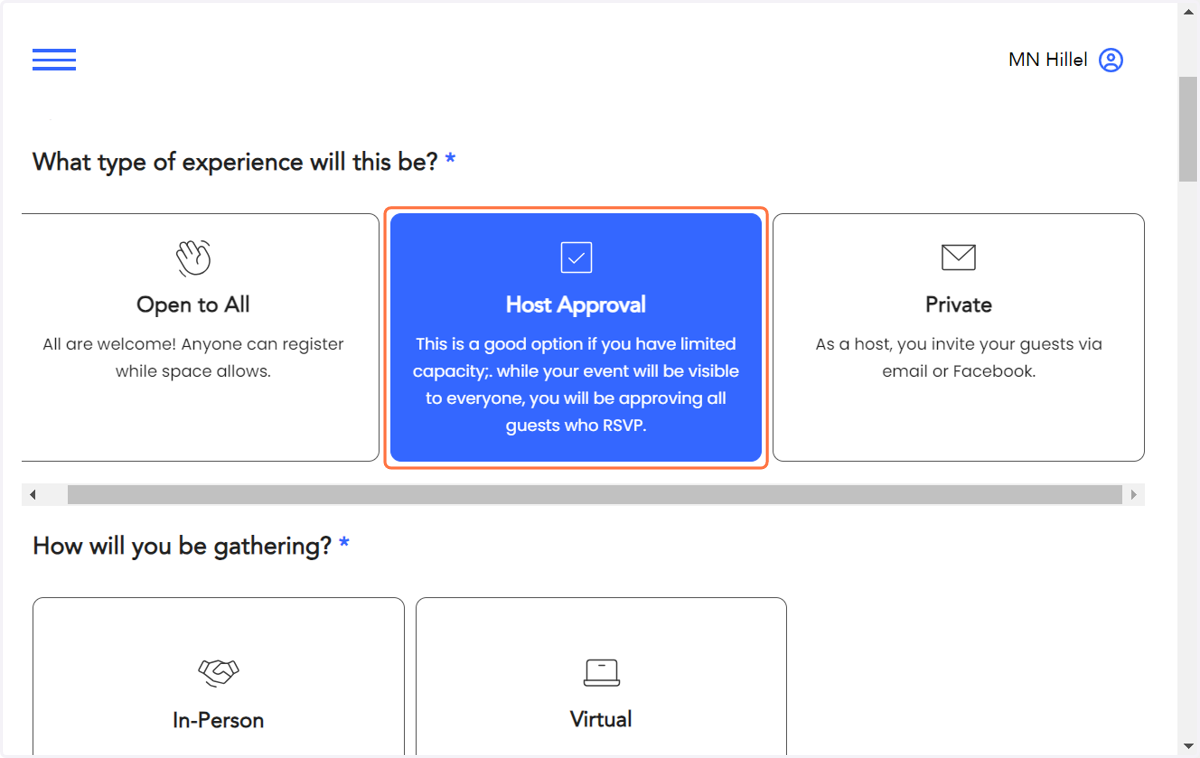This screenshot has width=1200, height=758.
Task: Click the checkmark icon on Host Approval
Action: point(576,257)
